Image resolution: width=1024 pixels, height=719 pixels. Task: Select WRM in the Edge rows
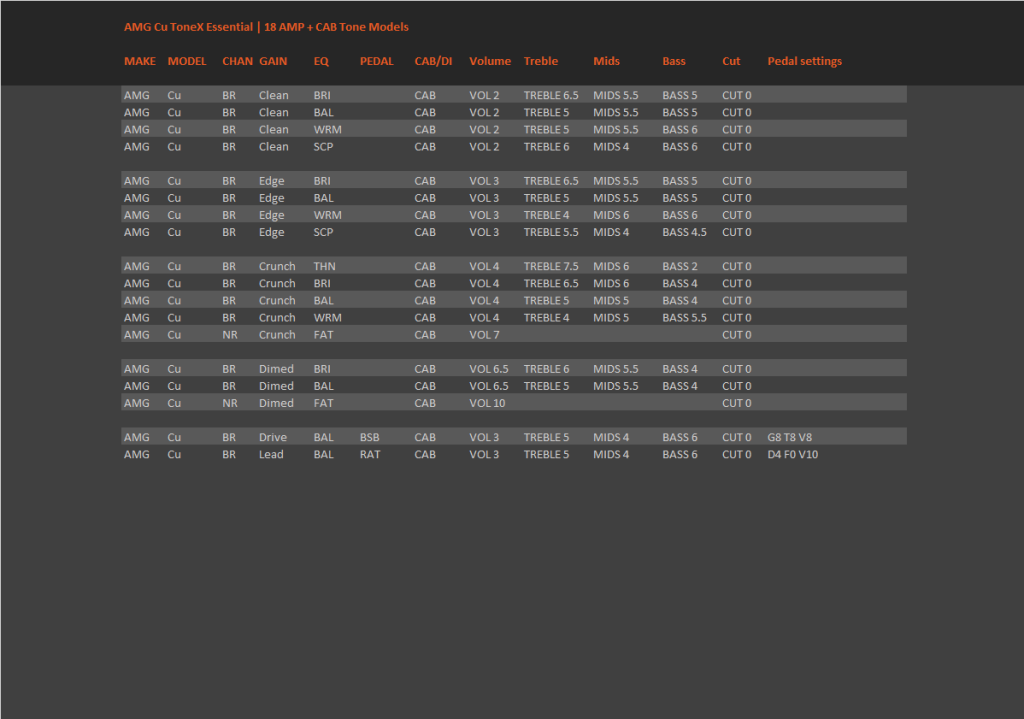pos(327,215)
